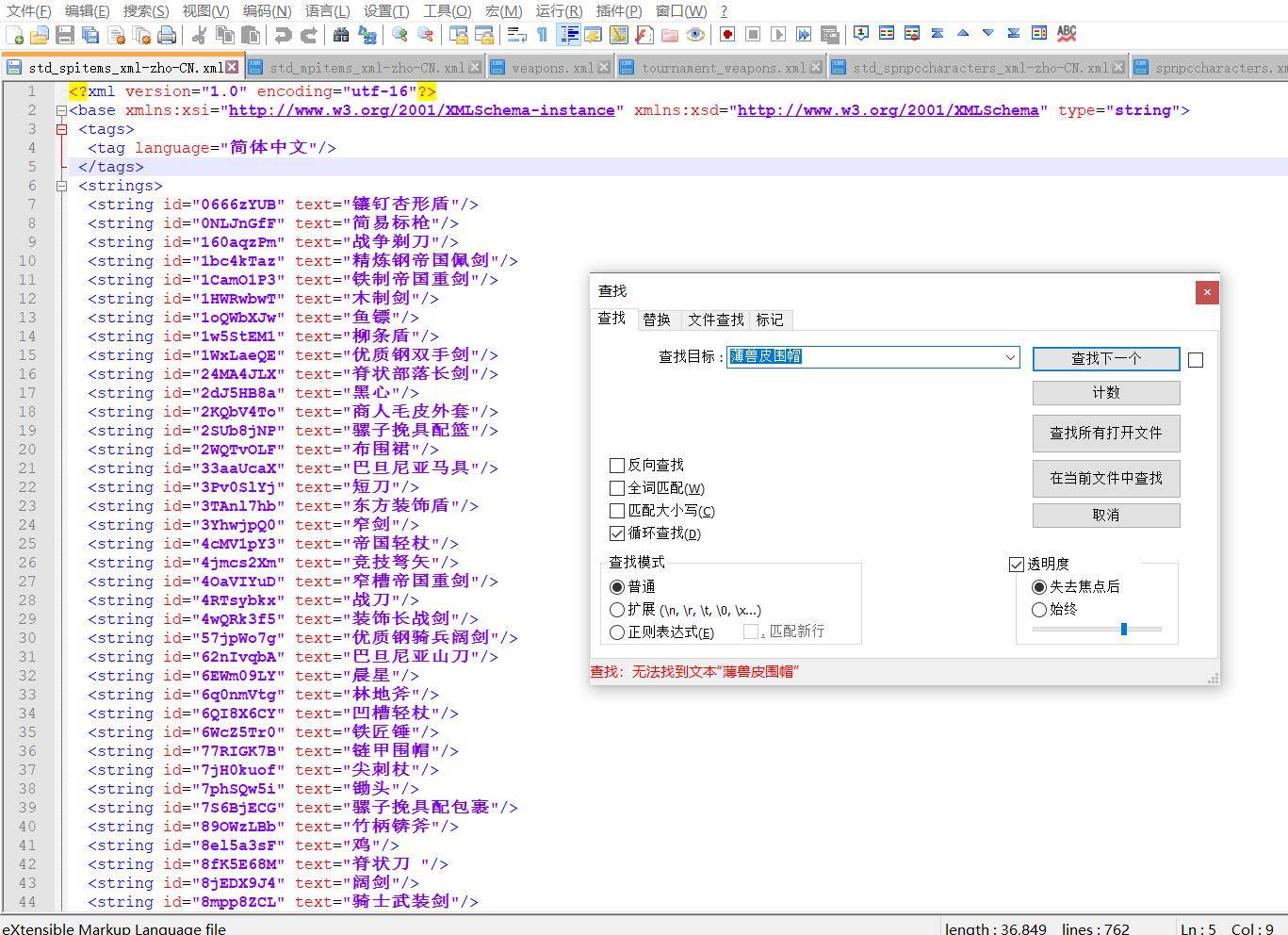Switch to 文件查找 tab
The width and height of the screenshot is (1288, 935).
point(715,320)
